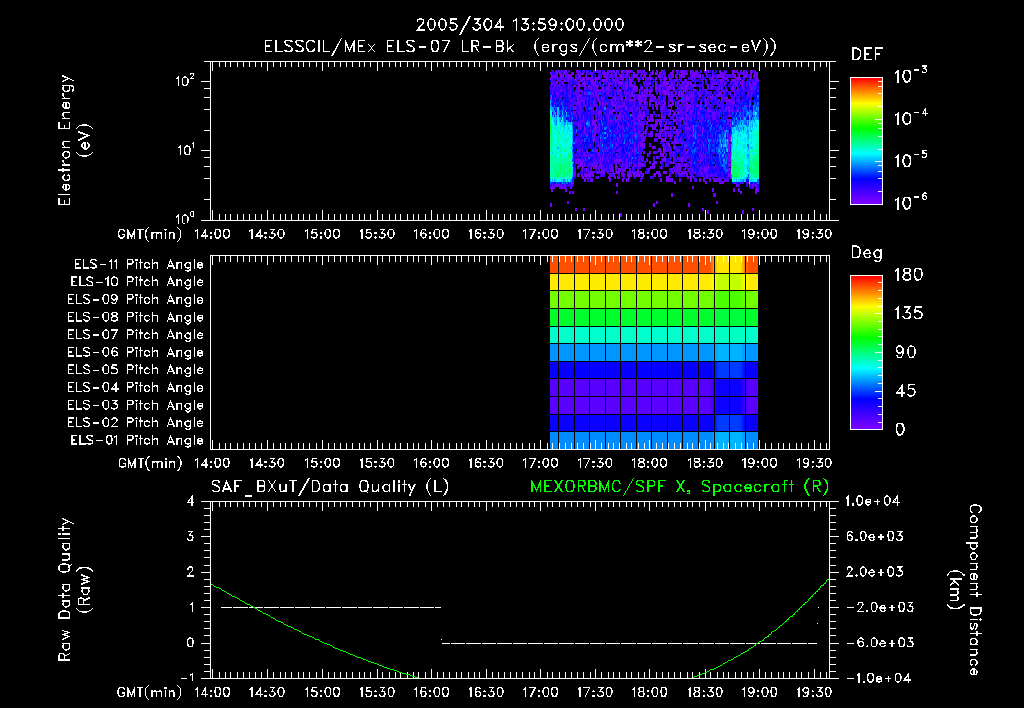Click the timestamp title 2005/304 13:59:00.000

[520, 25]
